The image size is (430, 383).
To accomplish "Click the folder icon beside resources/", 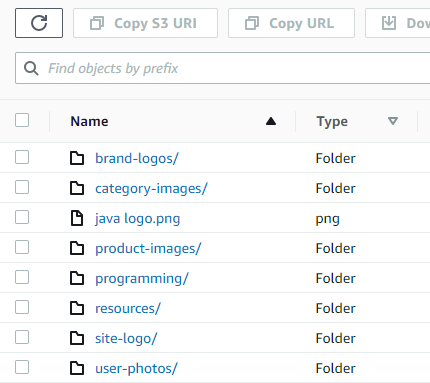I will pyautogui.click(x=77, y=308).
